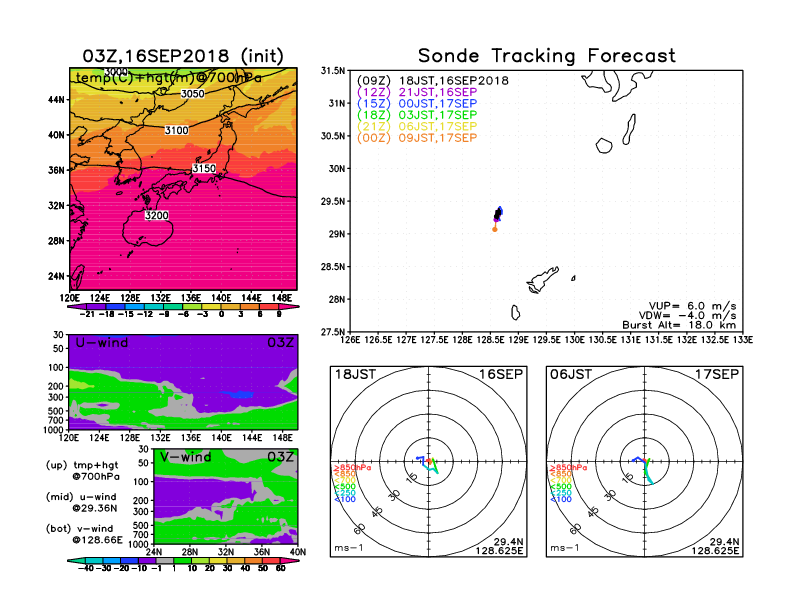Click '<500' pressure legend in the 18JST hodograph
Image resolution: width=792 pixels, height=612 pixels.
(x=345, y=487)
